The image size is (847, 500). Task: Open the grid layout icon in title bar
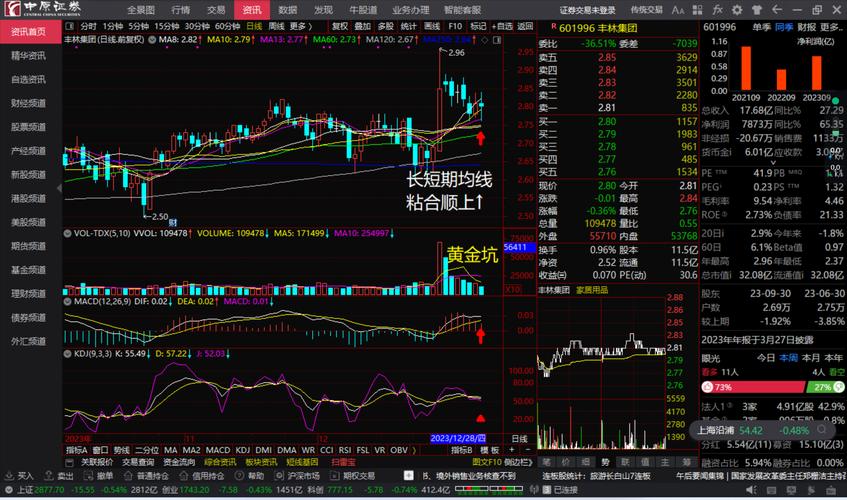[697, 10]
